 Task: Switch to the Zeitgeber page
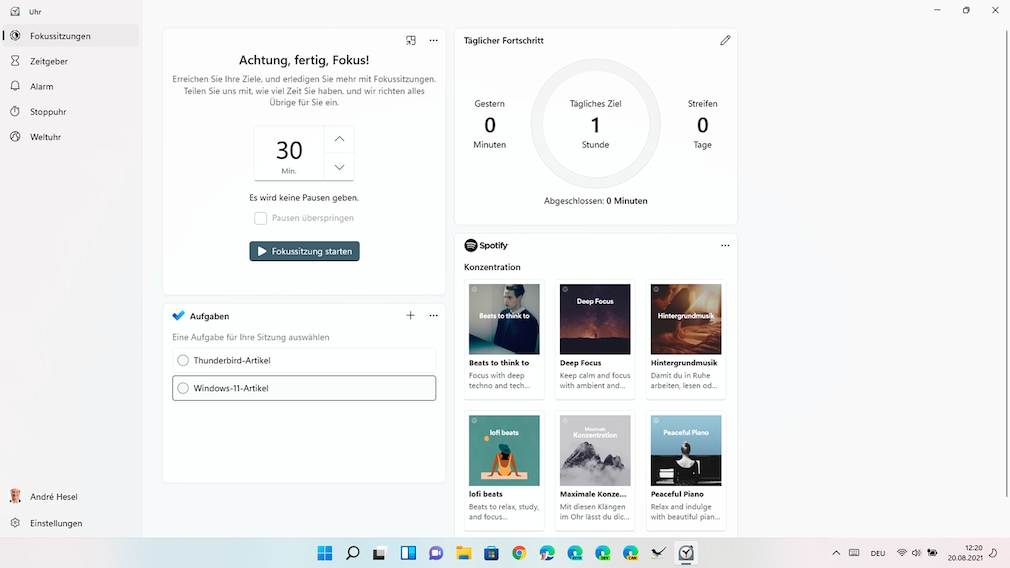[71, 61]
